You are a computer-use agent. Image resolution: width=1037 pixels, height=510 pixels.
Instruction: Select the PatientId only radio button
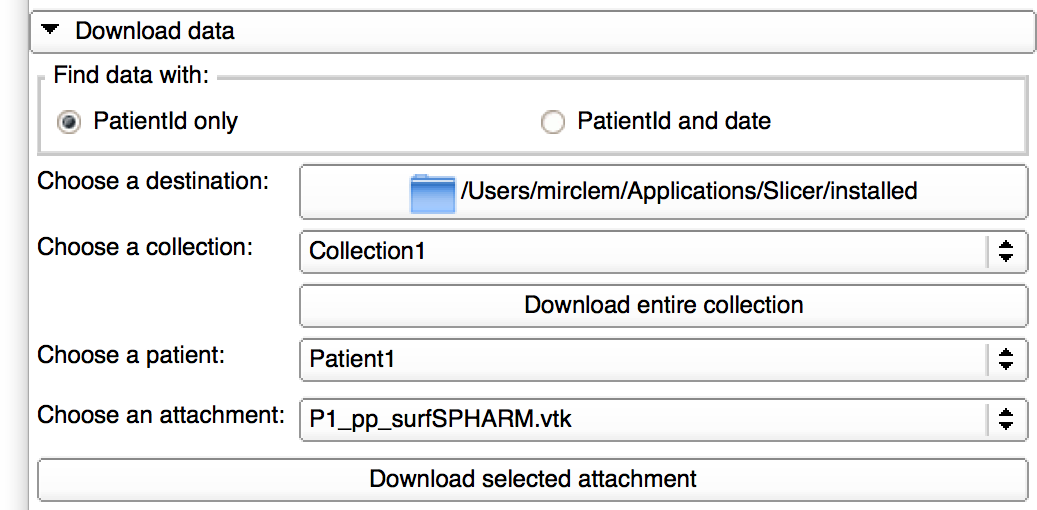(70, 123)
